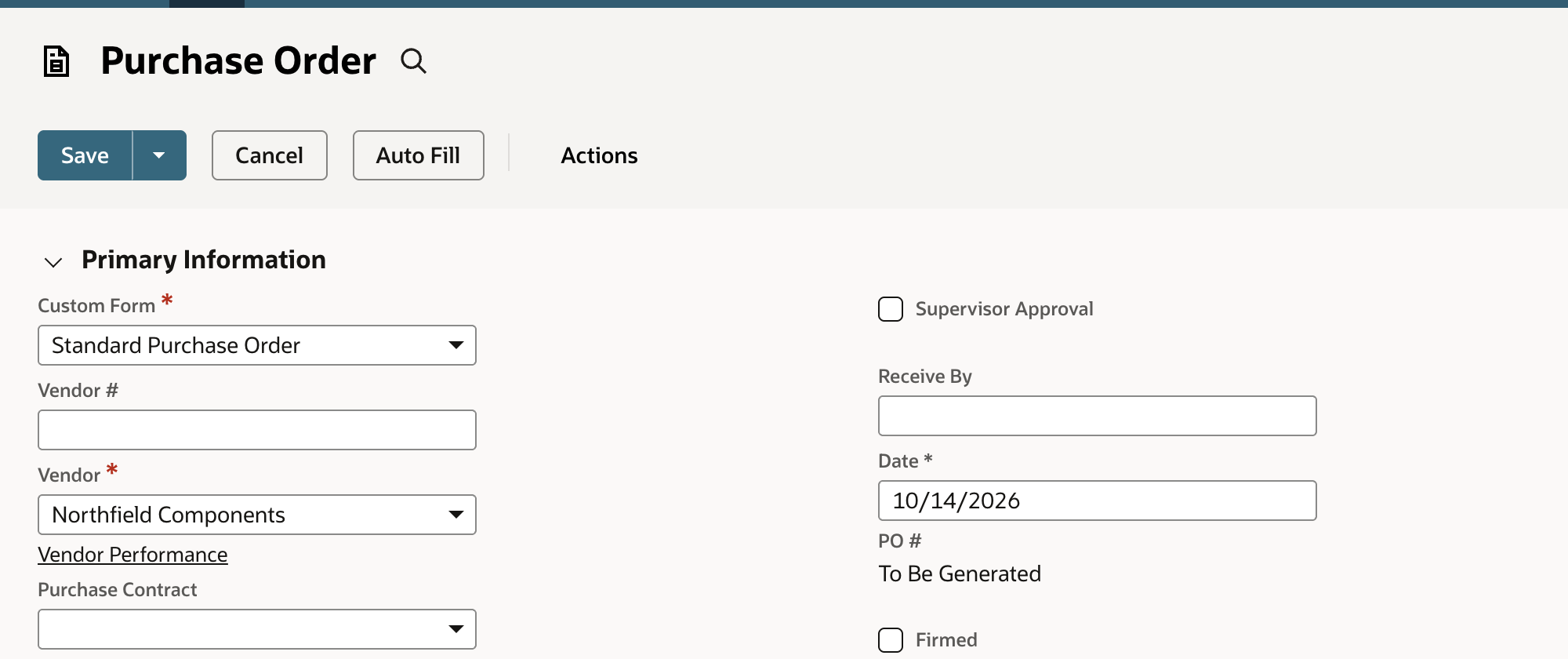The width and height of the screenshot is (1568, 659).
Task: Click the Purchase Order document icon
Action: (x=56, y=61)
